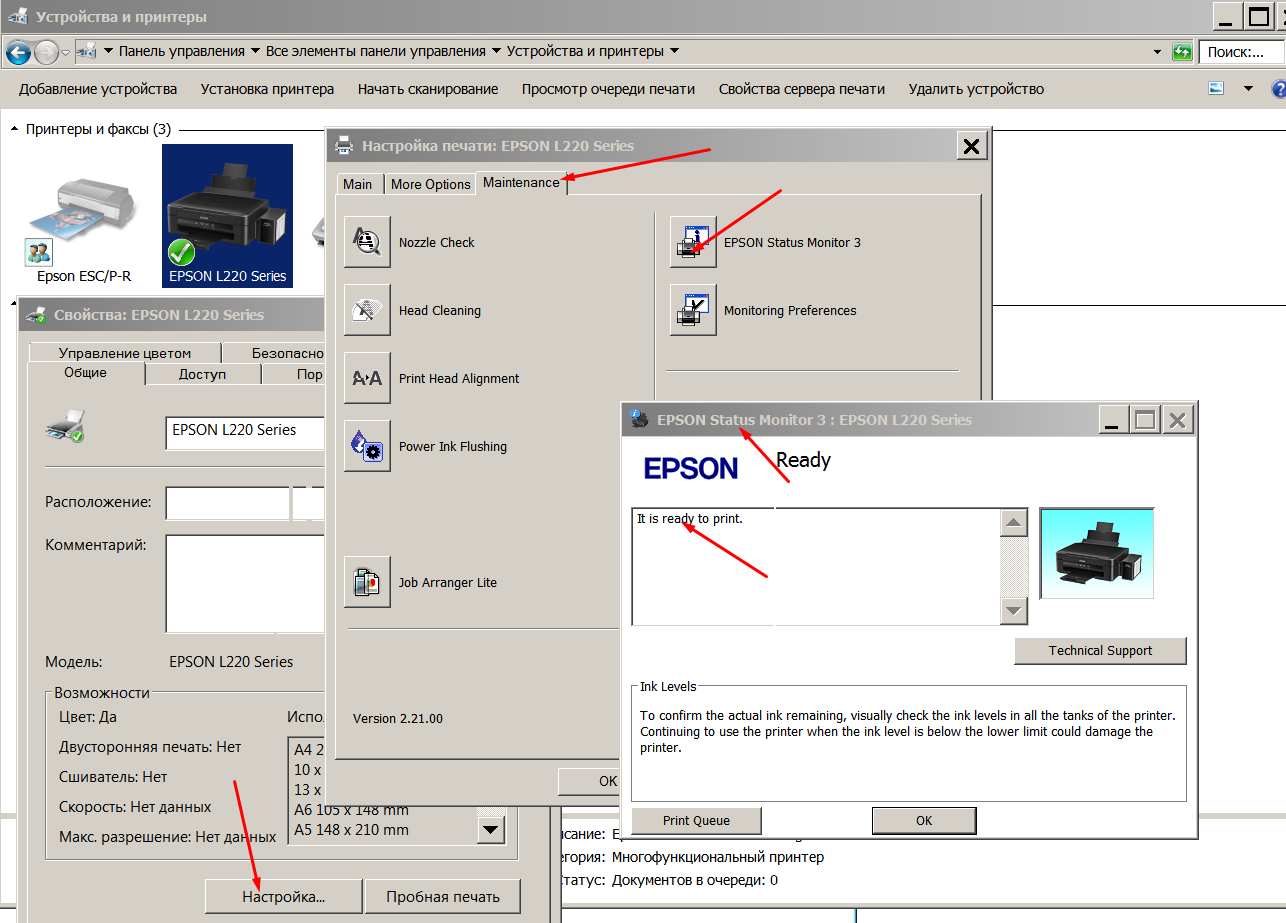Click the 'Сшиватель: Нет' line
This screenshot has height=923, width=1286.
(x=113, y=777)
